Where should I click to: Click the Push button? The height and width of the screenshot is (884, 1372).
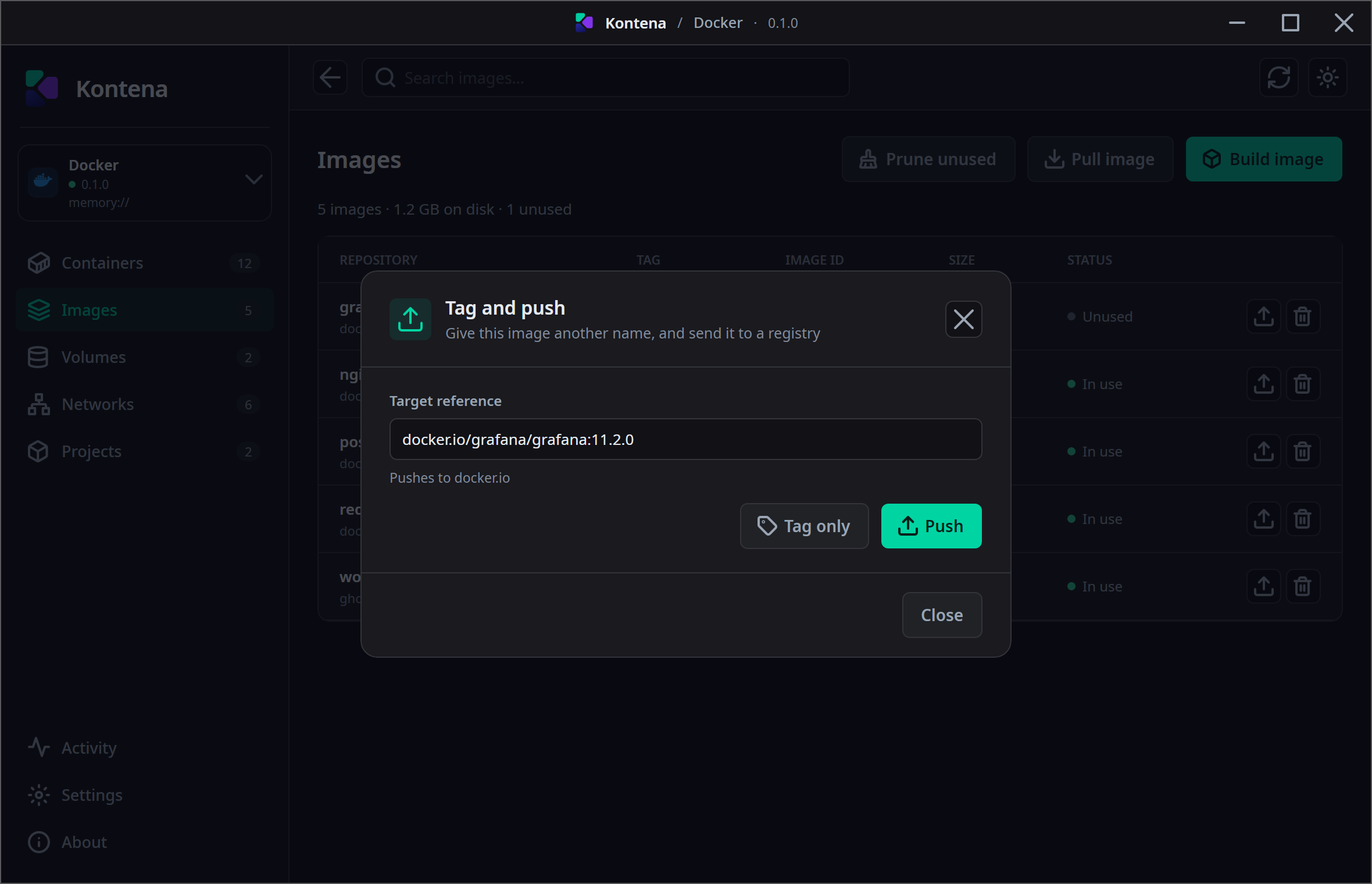tap(931, 526)
